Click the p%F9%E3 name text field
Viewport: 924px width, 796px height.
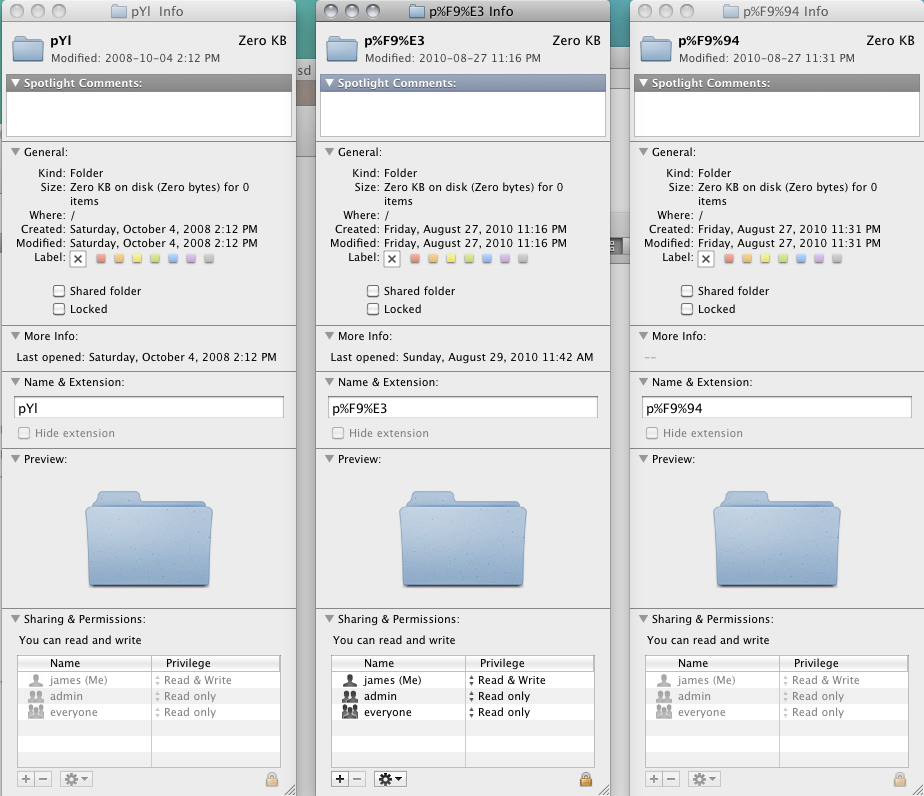(463, 408)
